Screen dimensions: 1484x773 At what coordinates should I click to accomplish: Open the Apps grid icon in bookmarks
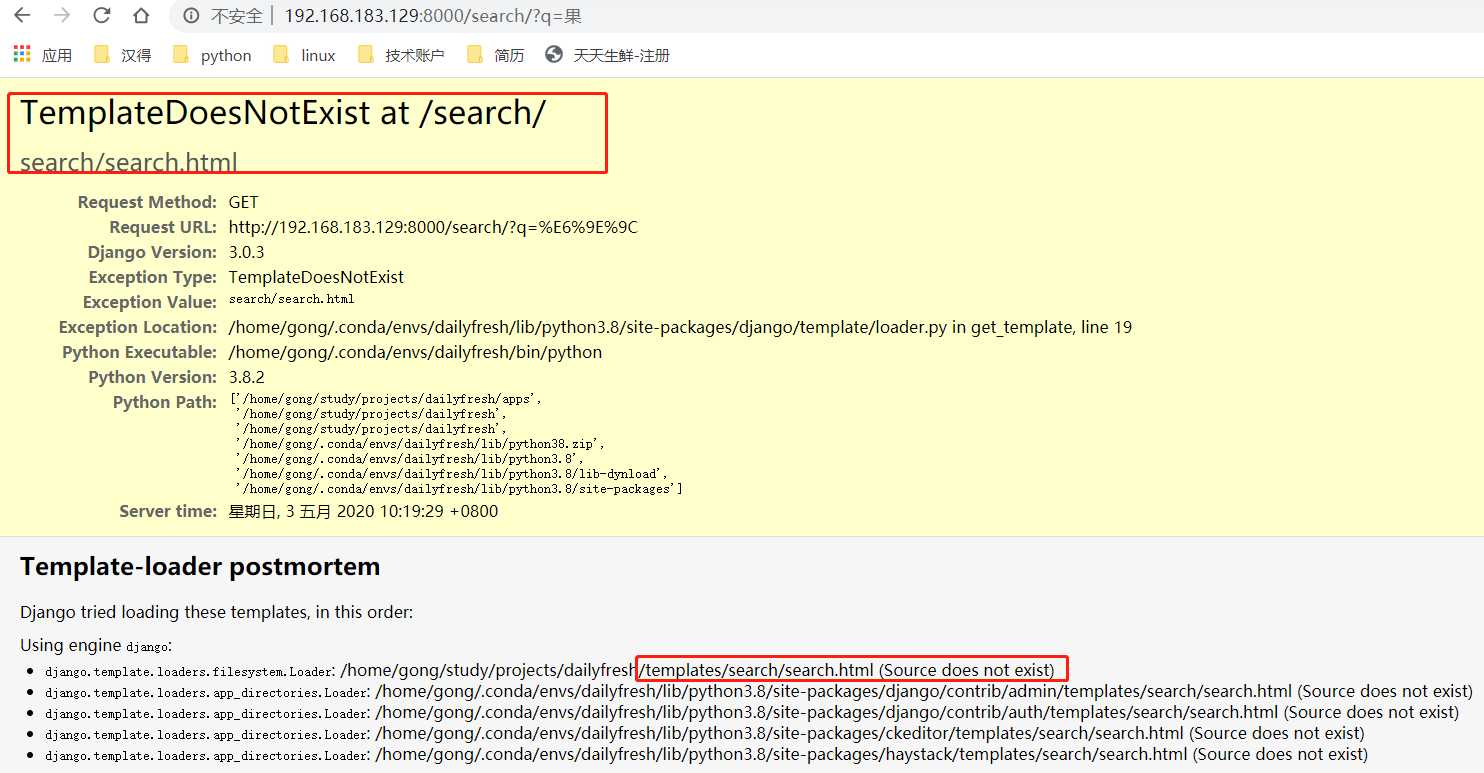coord(22,54)
